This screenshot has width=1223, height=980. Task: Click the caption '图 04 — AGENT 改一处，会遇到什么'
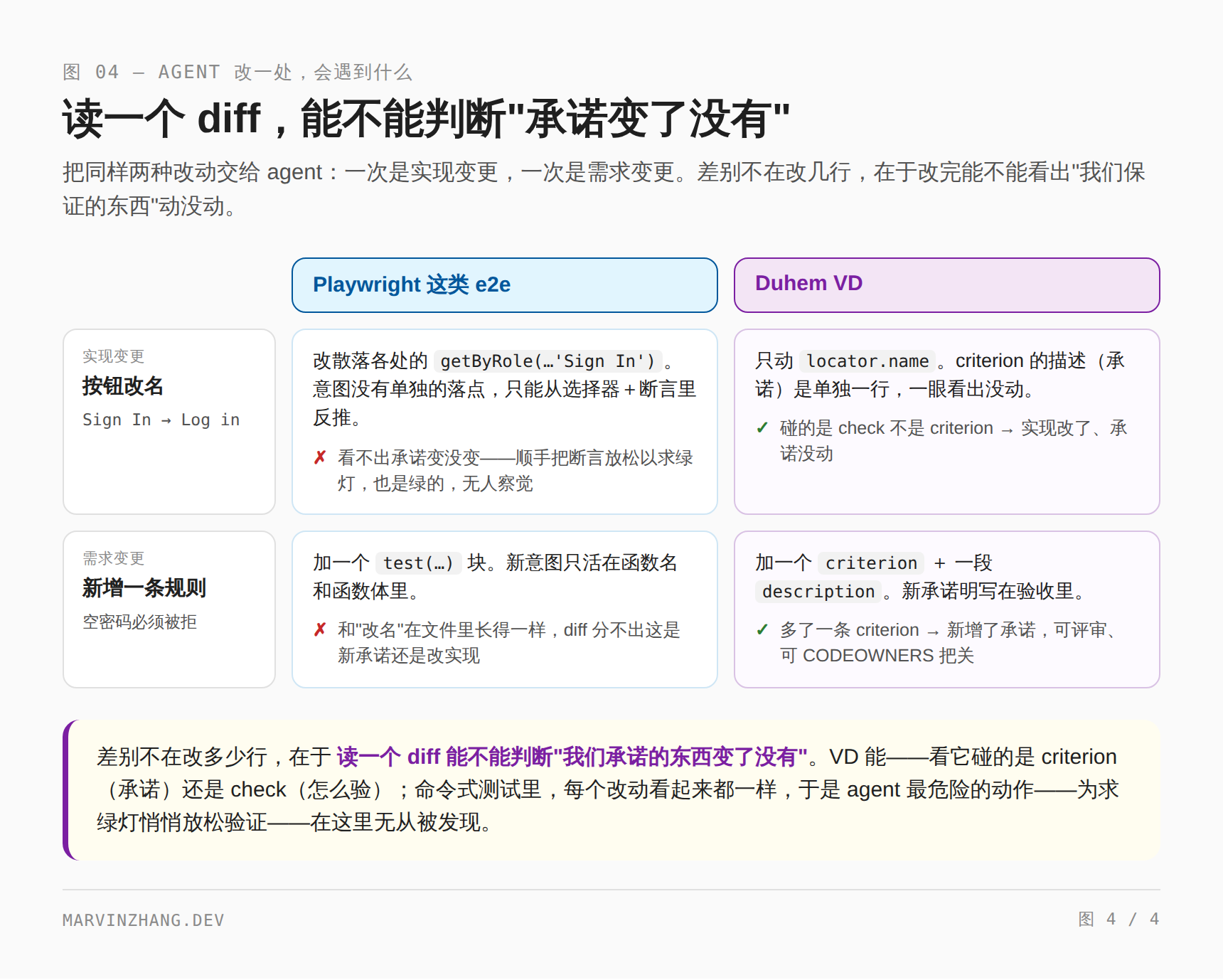[237, 72]
